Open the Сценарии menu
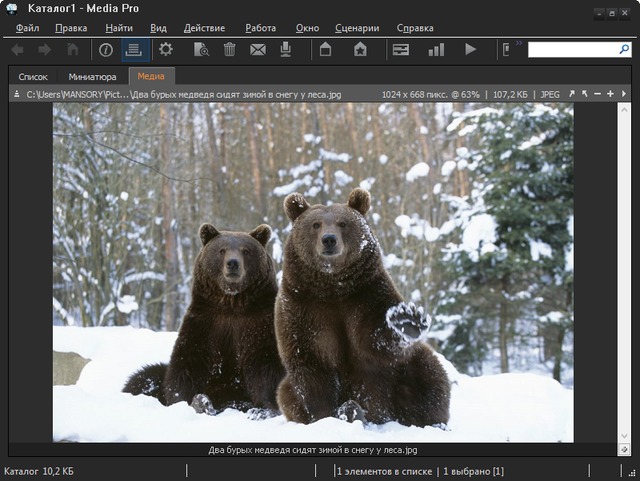 (357, 28)
